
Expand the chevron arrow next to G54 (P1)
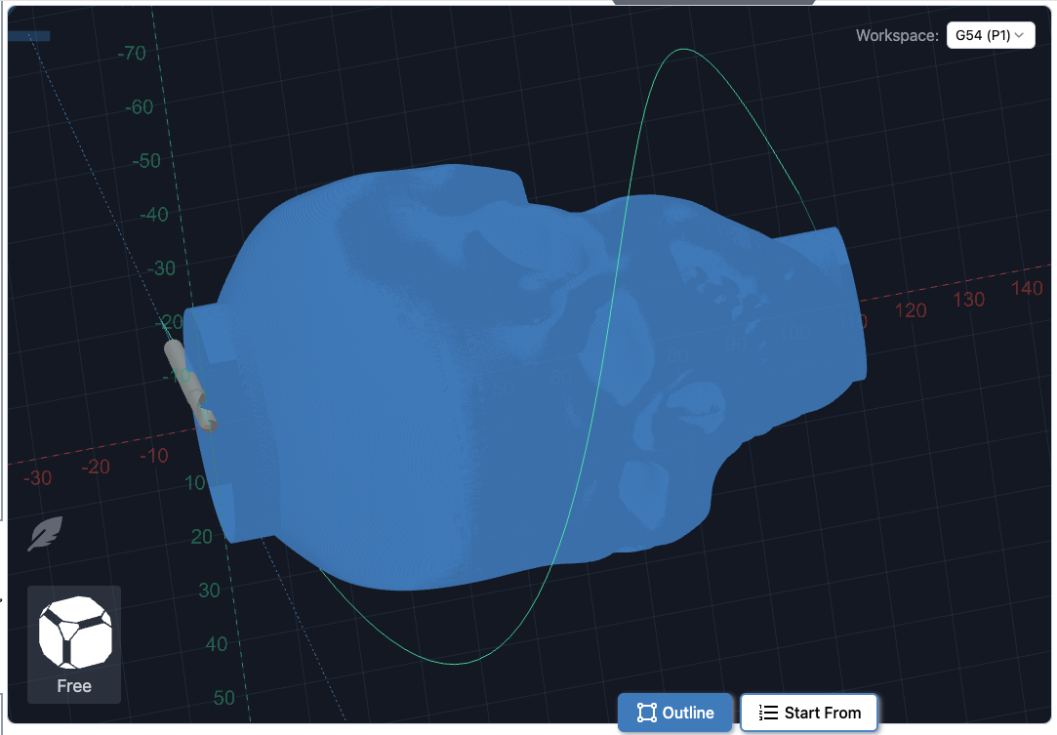(1019, 35)
